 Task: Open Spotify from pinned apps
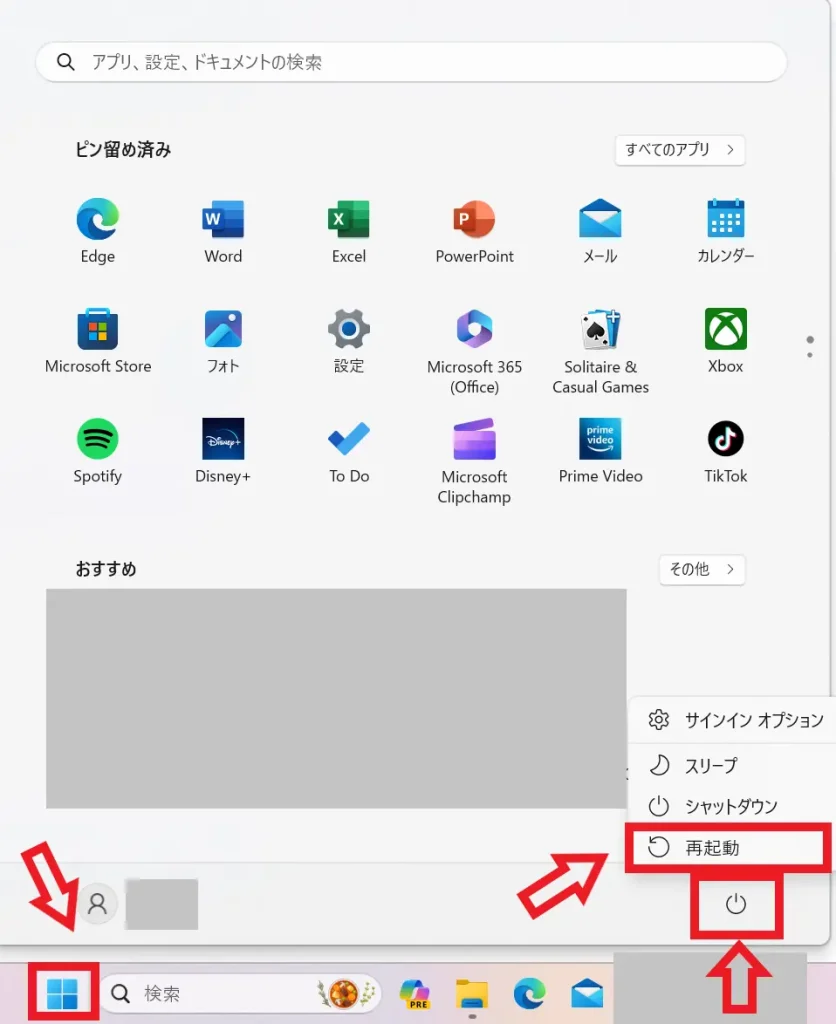click(98, 451)
